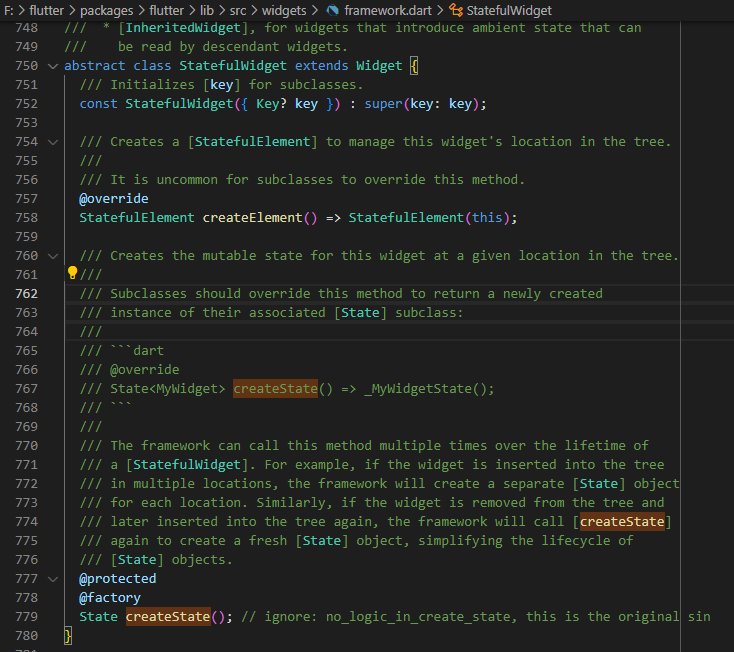Click _MyWidgetState() in the line 767 example

pyautogui.click(x=426, y=389)
